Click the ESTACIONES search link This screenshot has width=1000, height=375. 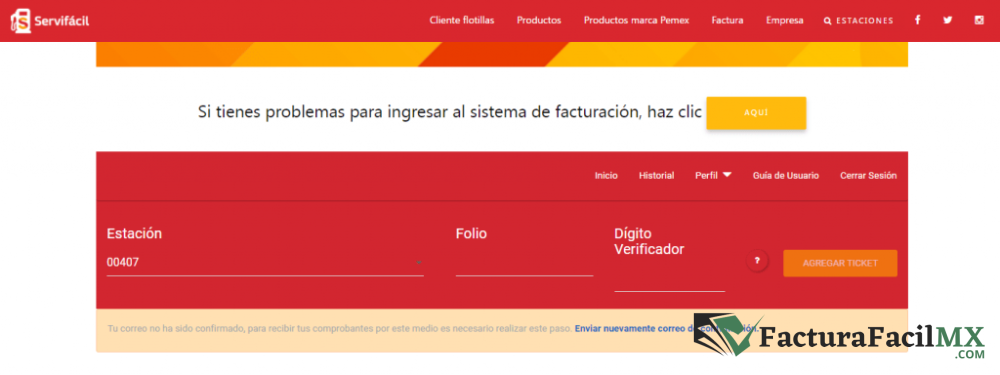tap(858, 21)
